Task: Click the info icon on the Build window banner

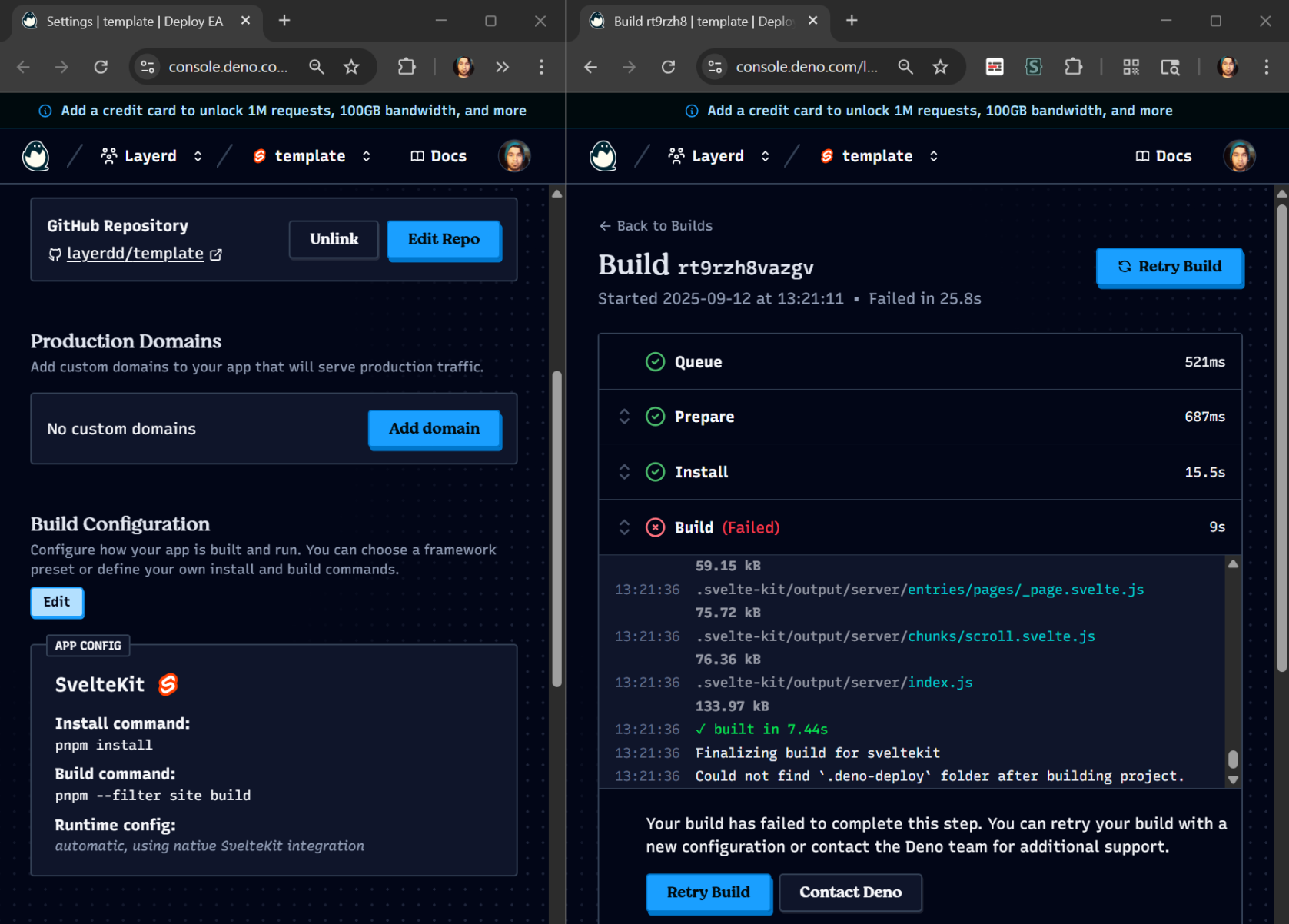Action: (x=692, y=111)
